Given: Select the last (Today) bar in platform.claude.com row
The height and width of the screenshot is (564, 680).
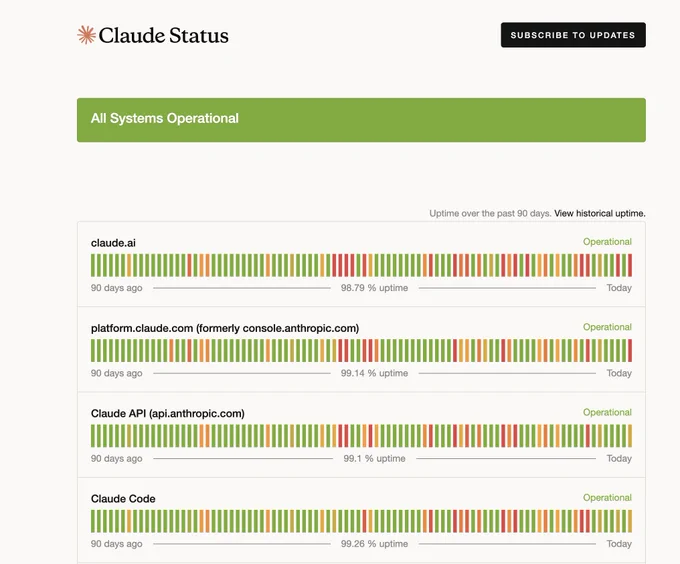Looking at the screenshot, I should [630, 351].
